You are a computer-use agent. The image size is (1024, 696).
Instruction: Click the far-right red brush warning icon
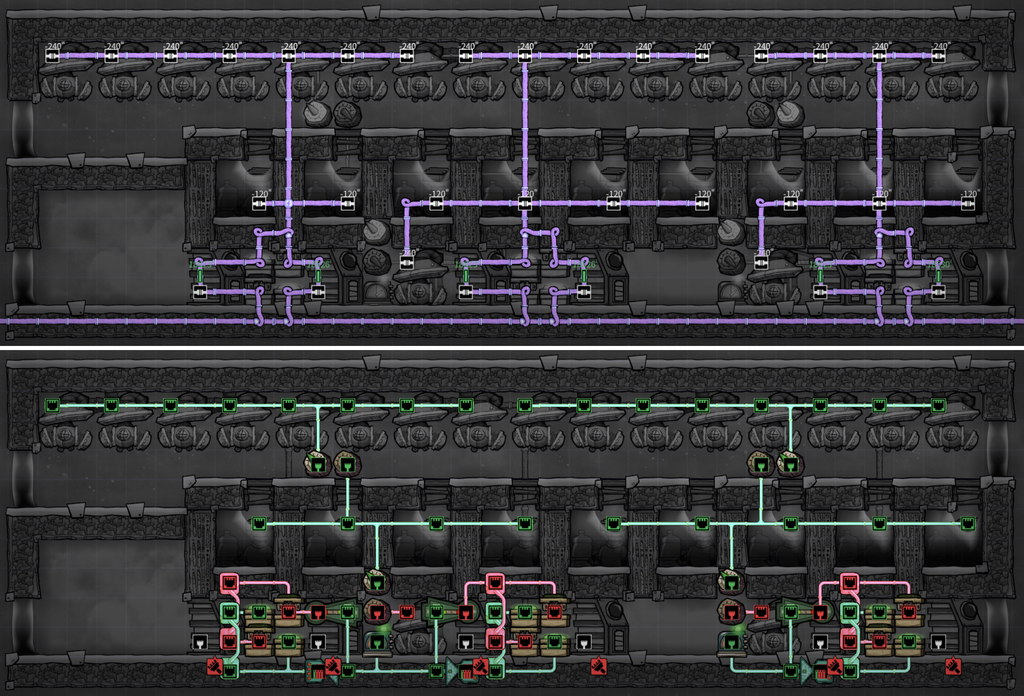tap(953, 667)
